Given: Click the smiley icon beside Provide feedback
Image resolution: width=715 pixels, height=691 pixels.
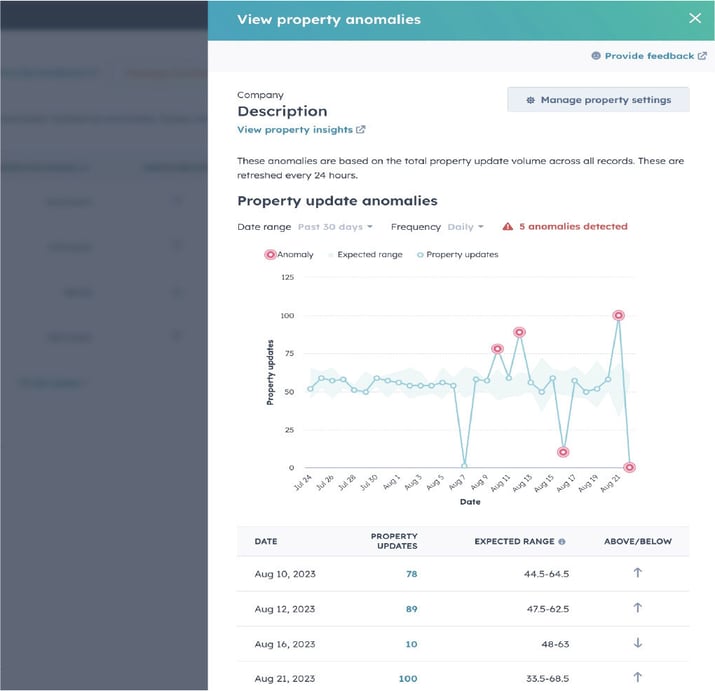Looking at the screenshot, I should click(x=596, y=56).
